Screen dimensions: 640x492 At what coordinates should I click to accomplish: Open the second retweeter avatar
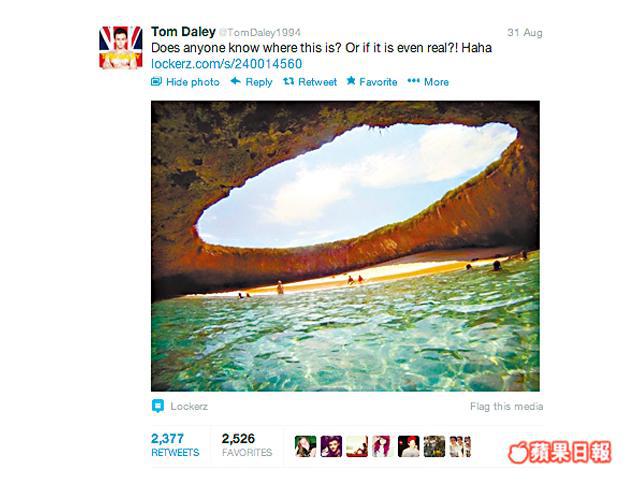click(331, 446)
